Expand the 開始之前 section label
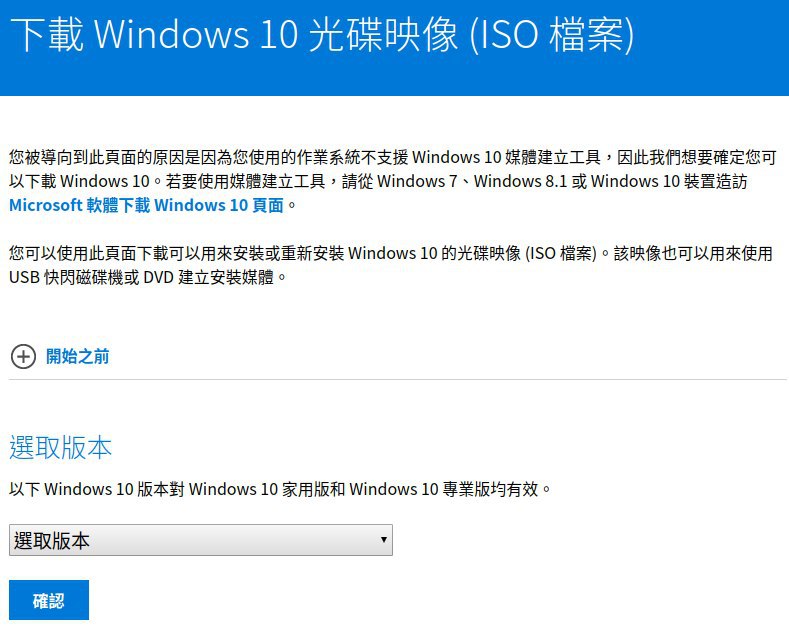789x632 pixels. pos(77,357)
